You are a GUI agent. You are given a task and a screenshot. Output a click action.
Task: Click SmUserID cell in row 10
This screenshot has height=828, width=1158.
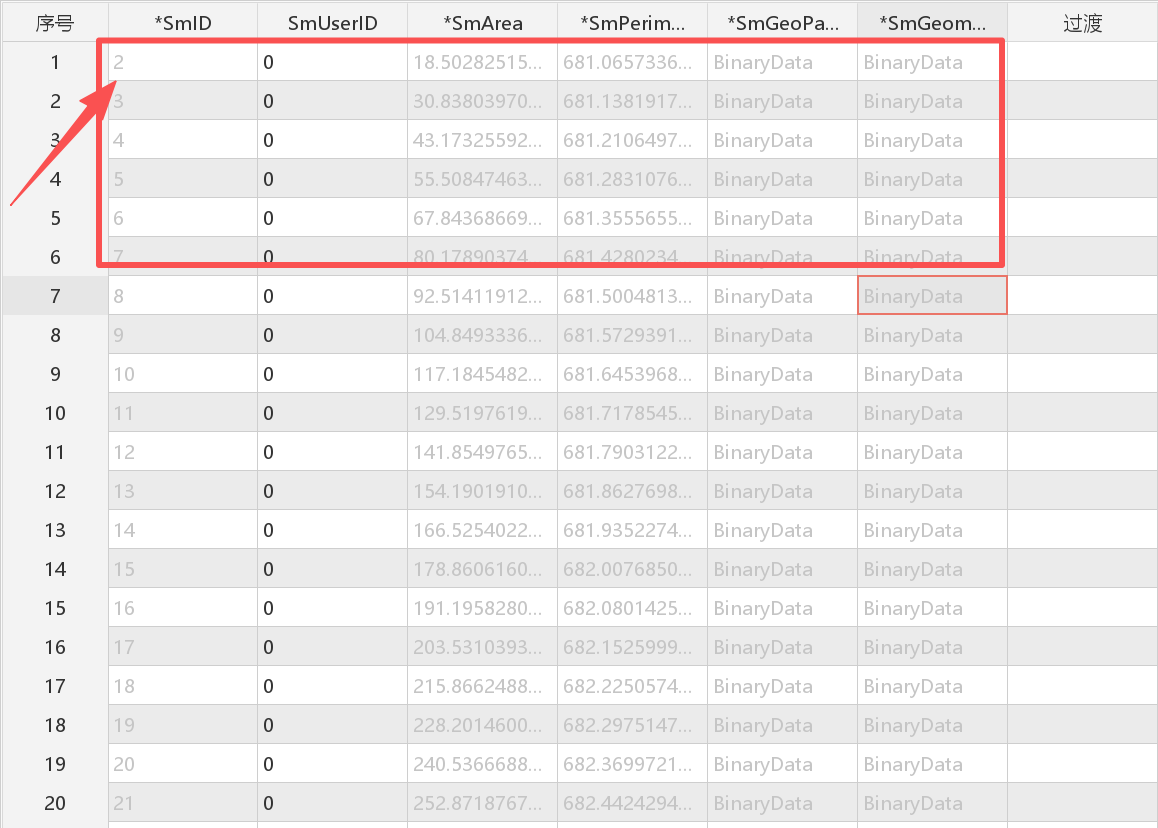tap(332, 413)
